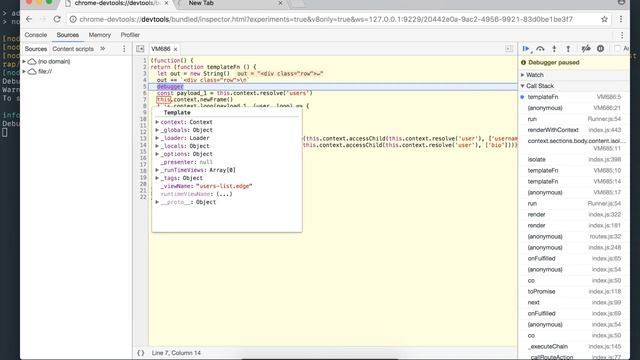This screenshot has width=640, height=360.
Task: Select _executeChain index.js:145 call frame
Action: [x=574, y=346]
